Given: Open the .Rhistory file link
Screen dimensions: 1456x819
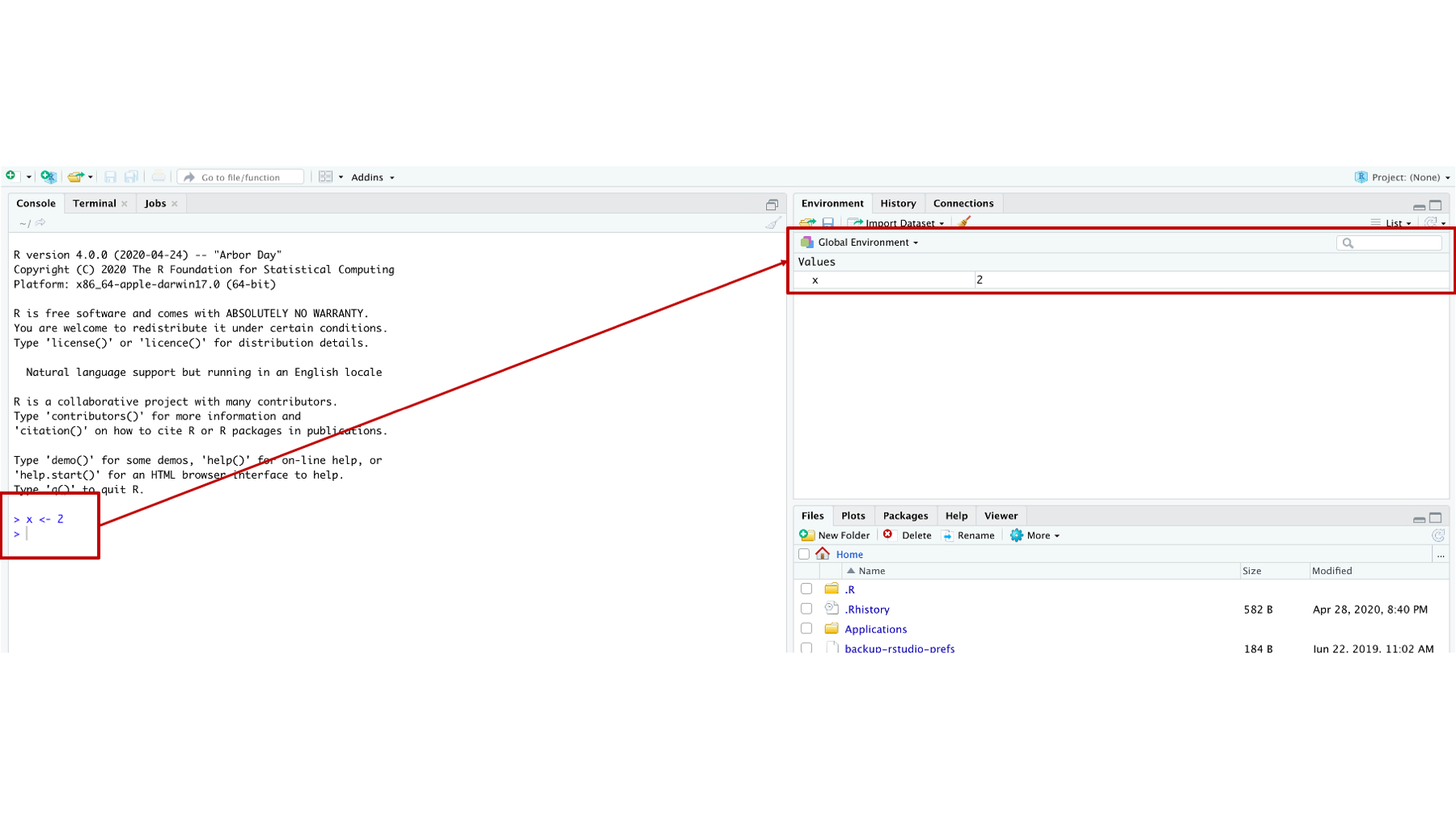Looking at the screenshot, I should 867,610.
